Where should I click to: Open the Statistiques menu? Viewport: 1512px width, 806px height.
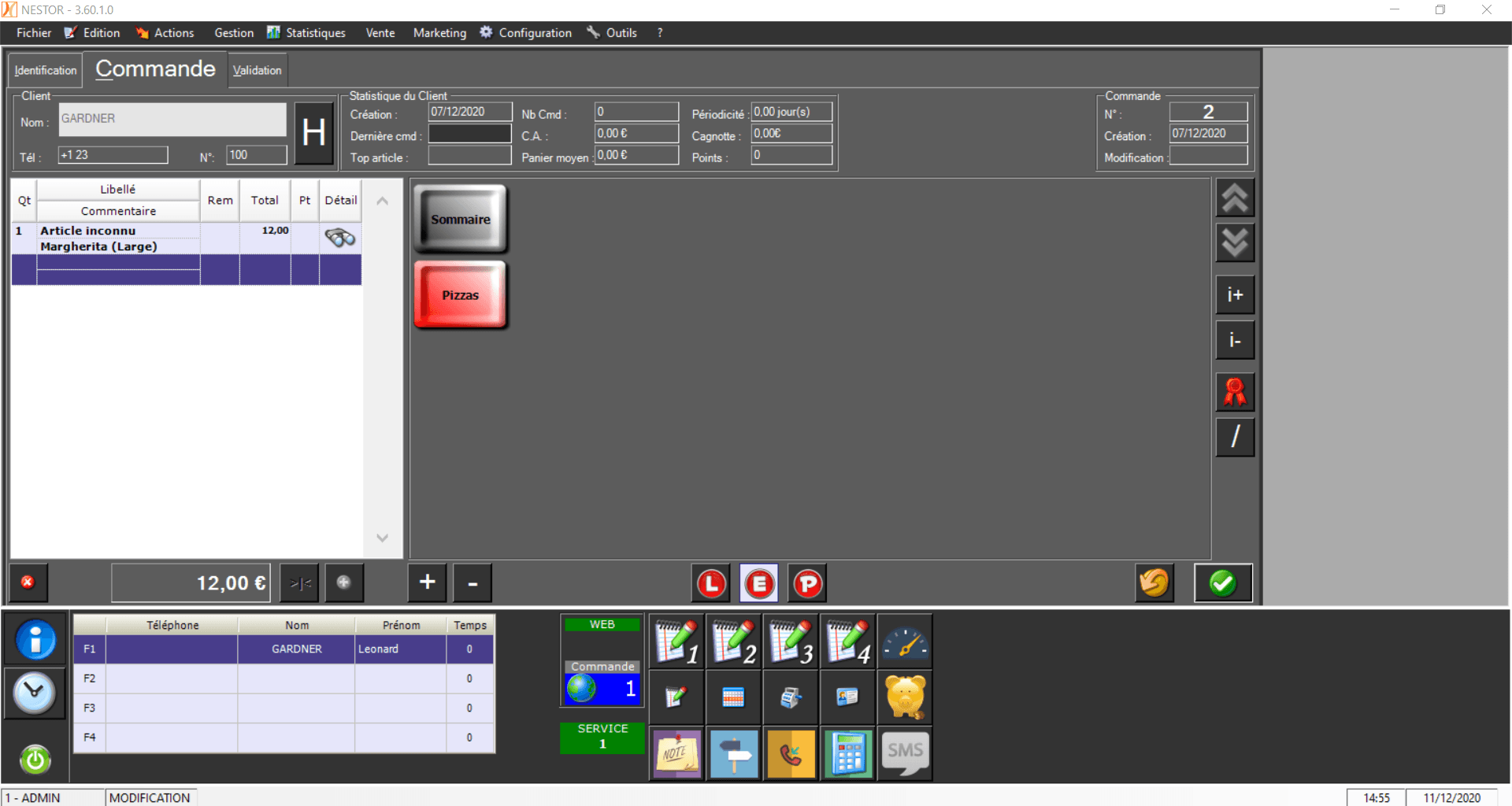[306, 33]
